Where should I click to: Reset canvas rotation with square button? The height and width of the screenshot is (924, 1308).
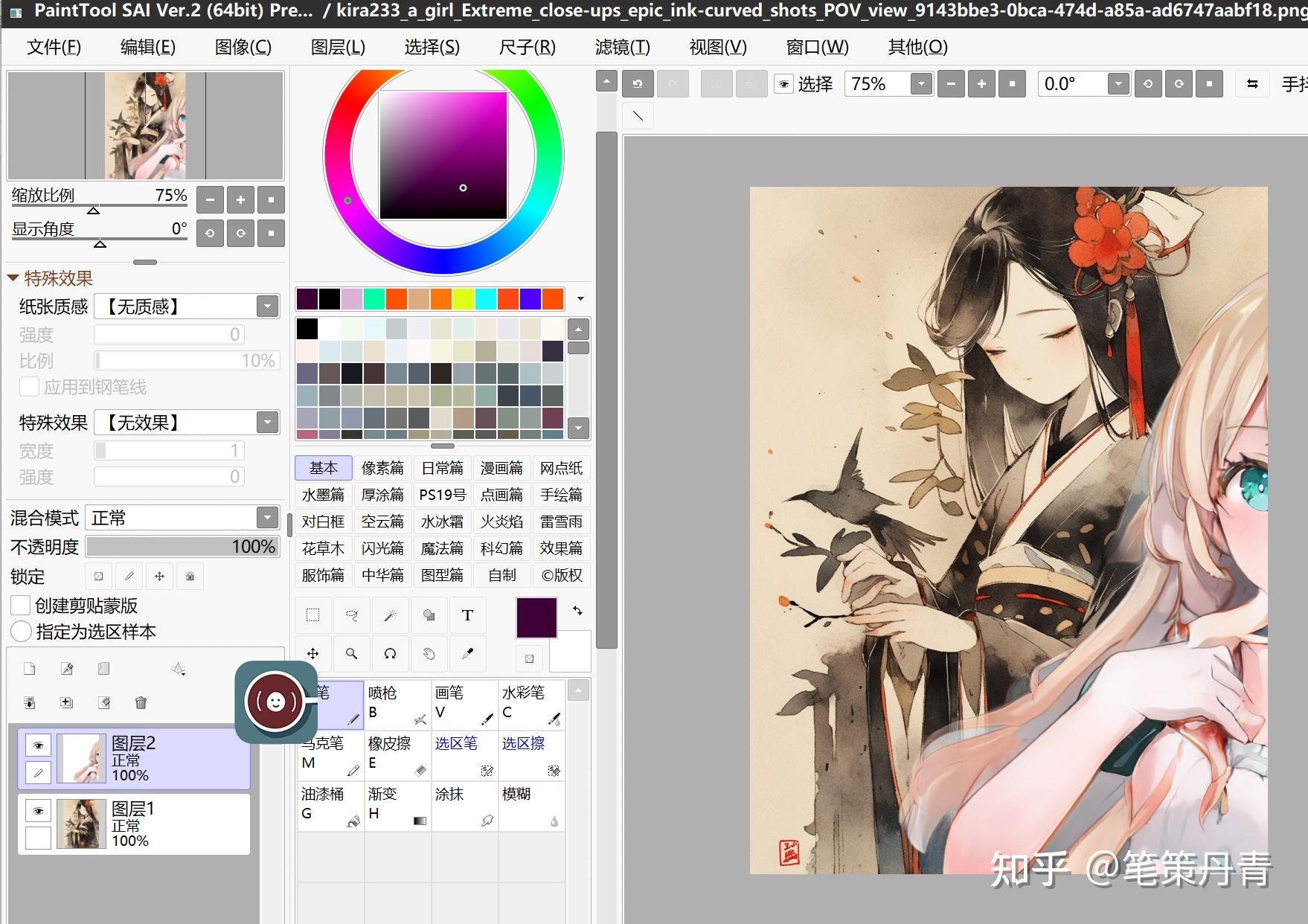1209,84
